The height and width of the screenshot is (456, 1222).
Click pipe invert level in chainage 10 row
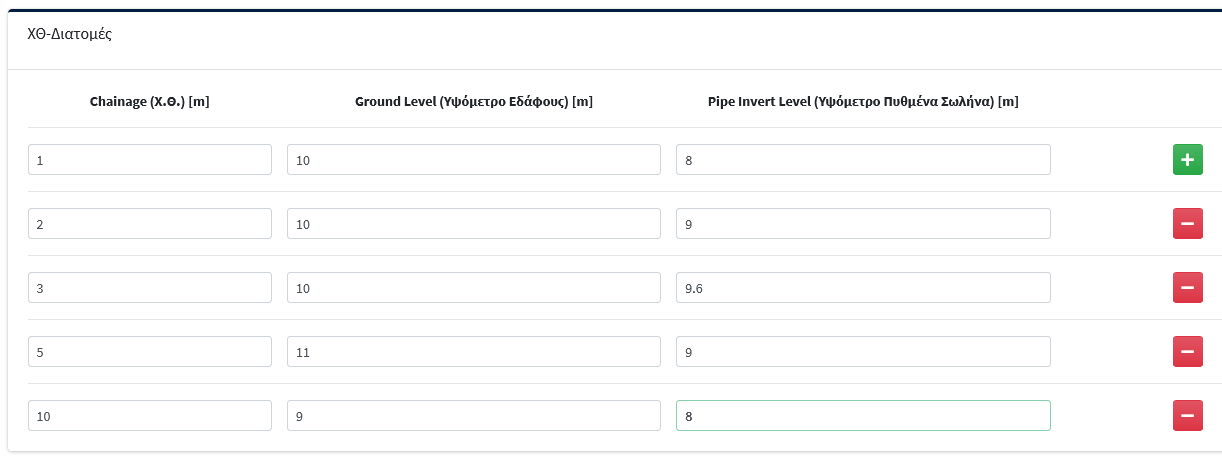(863, 416)
